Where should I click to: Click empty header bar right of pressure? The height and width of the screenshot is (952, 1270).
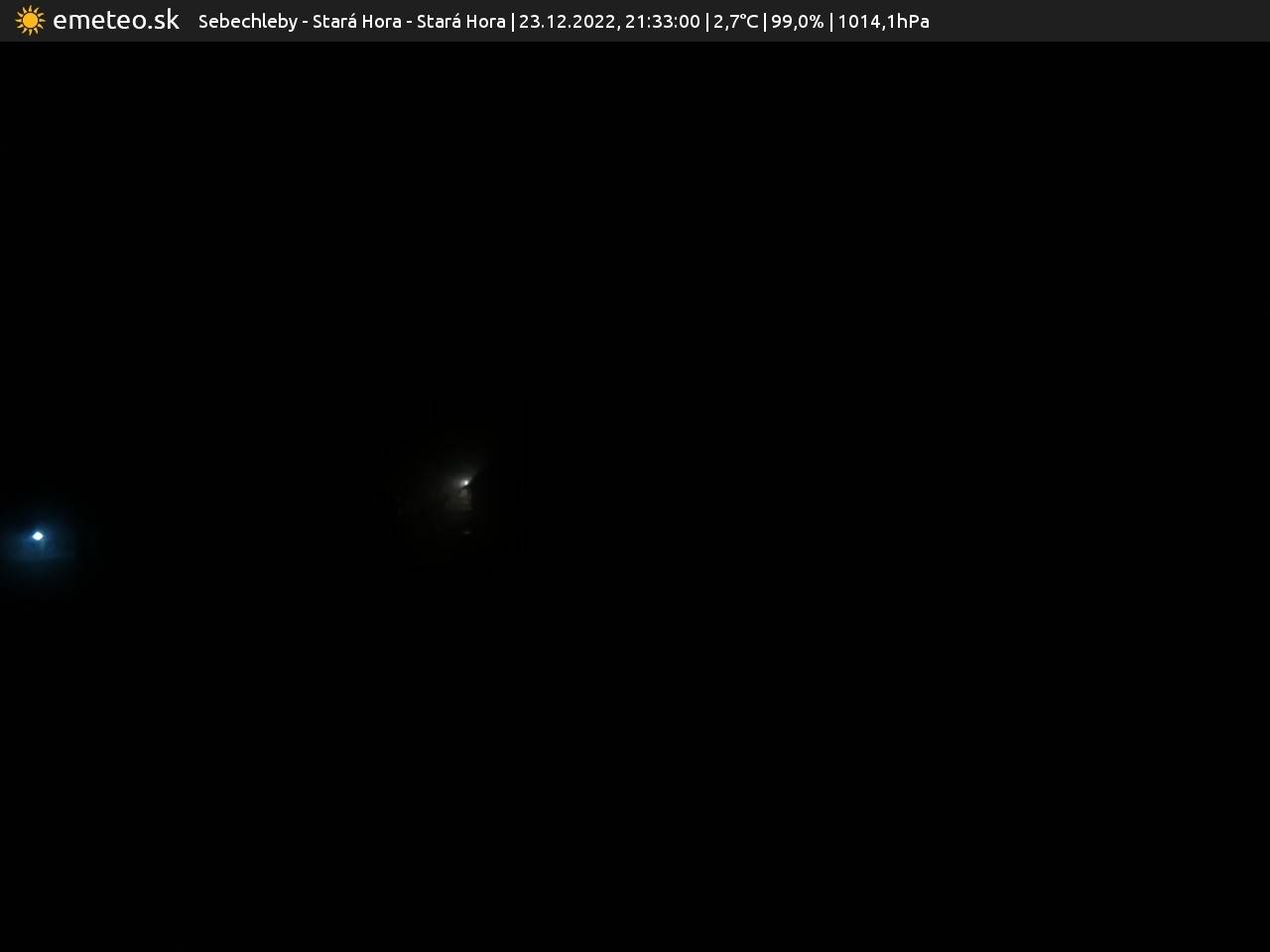(x=1091, y=22)
